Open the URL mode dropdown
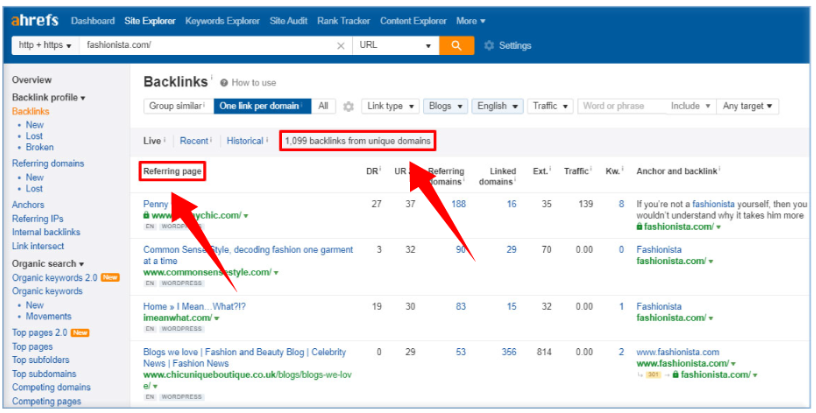 click(x=396, y=45)
